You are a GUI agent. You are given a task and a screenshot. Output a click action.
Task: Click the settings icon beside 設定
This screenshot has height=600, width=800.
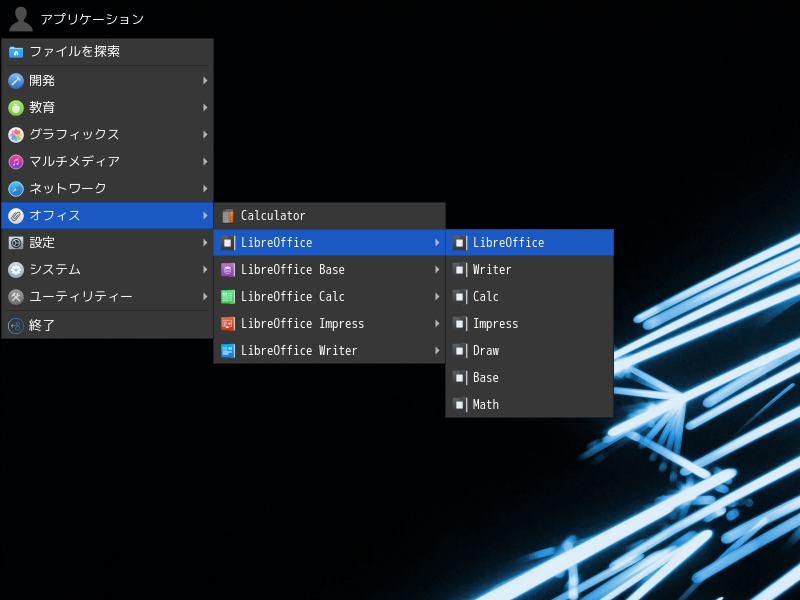16,243
